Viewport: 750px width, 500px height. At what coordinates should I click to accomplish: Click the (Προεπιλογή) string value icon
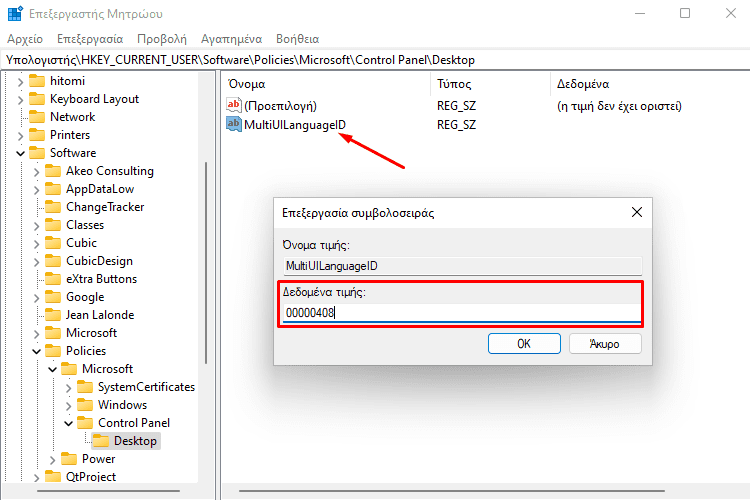[233, 105]
